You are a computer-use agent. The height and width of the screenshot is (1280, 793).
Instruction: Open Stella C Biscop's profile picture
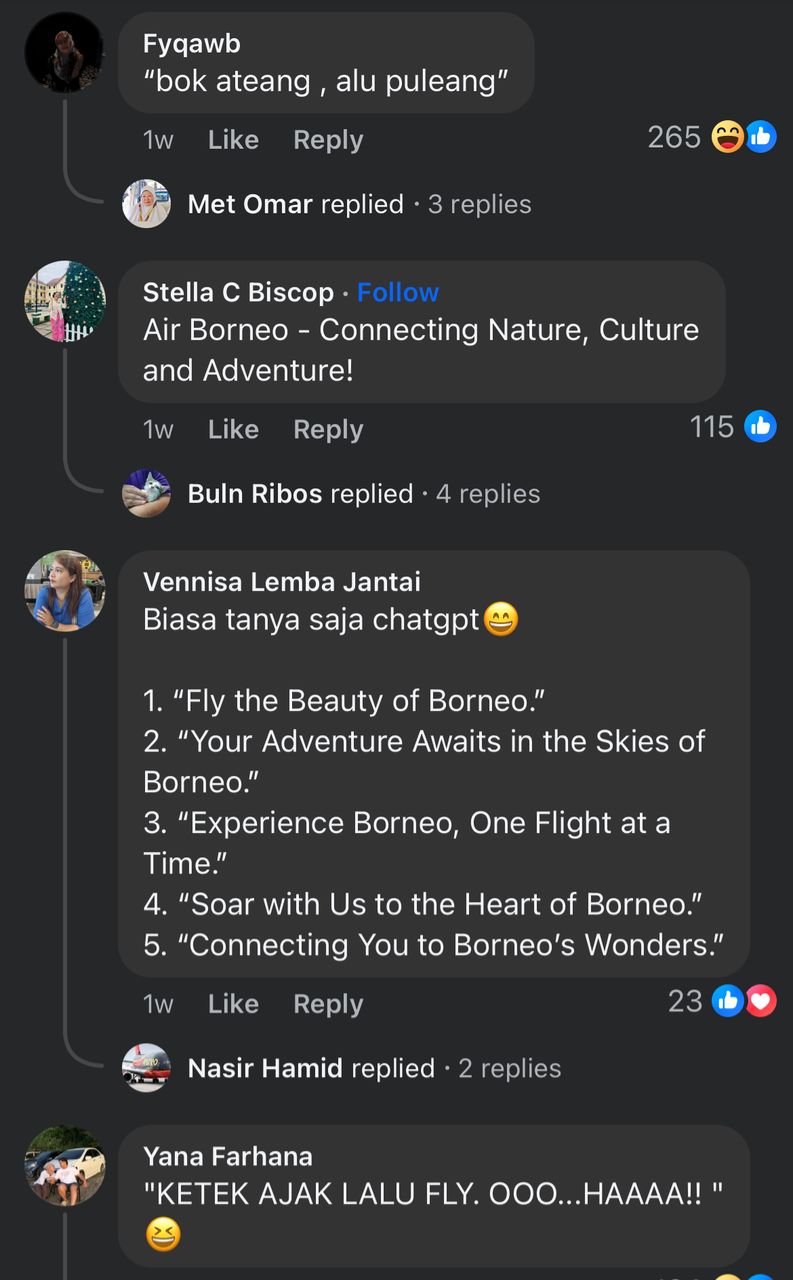tap(64, 301)
